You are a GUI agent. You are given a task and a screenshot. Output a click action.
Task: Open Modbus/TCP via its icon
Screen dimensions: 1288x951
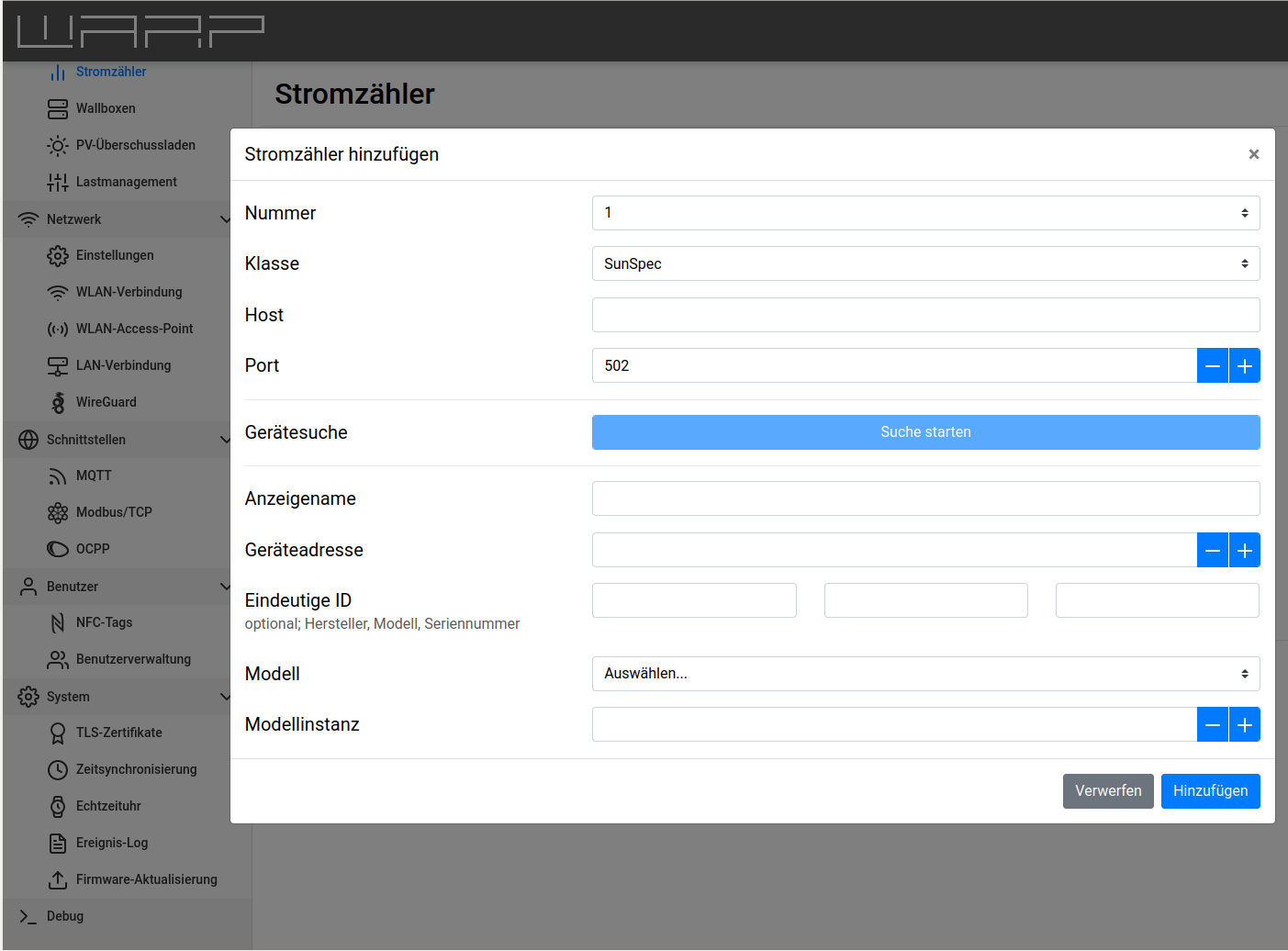(x=57, y=513)
